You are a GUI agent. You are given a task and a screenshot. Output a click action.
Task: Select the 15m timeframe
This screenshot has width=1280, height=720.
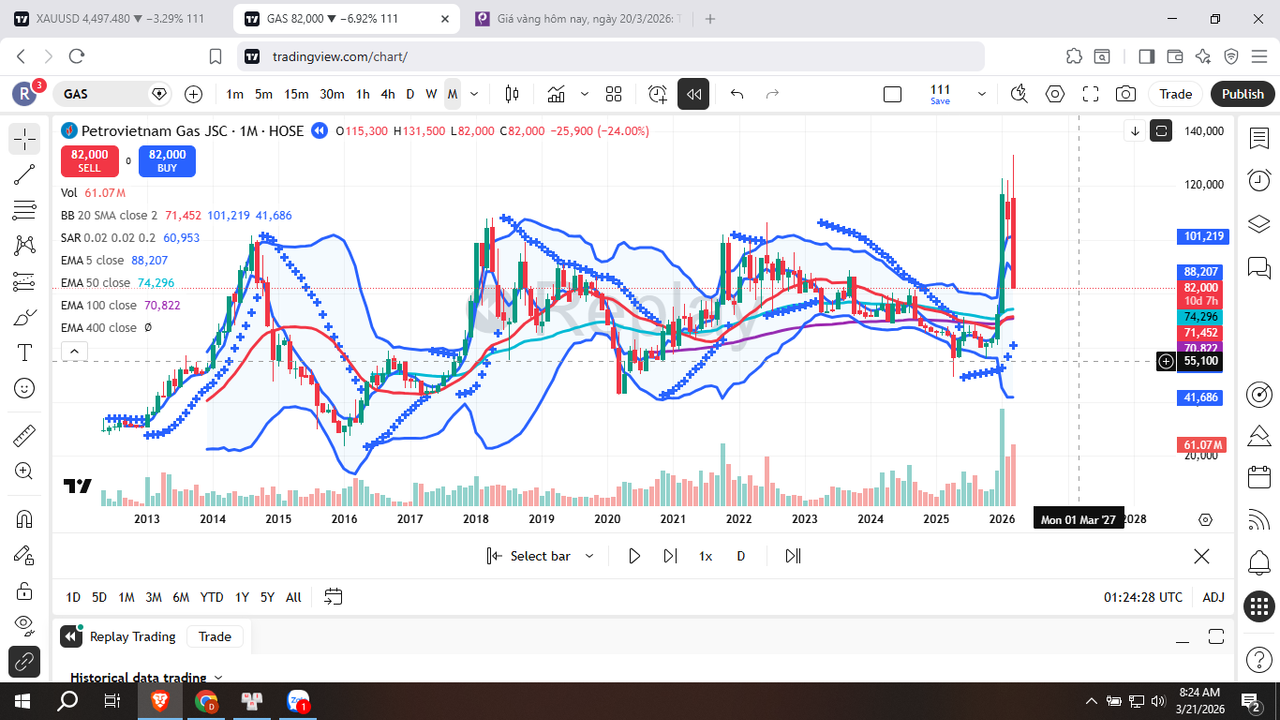coord(296,94)
